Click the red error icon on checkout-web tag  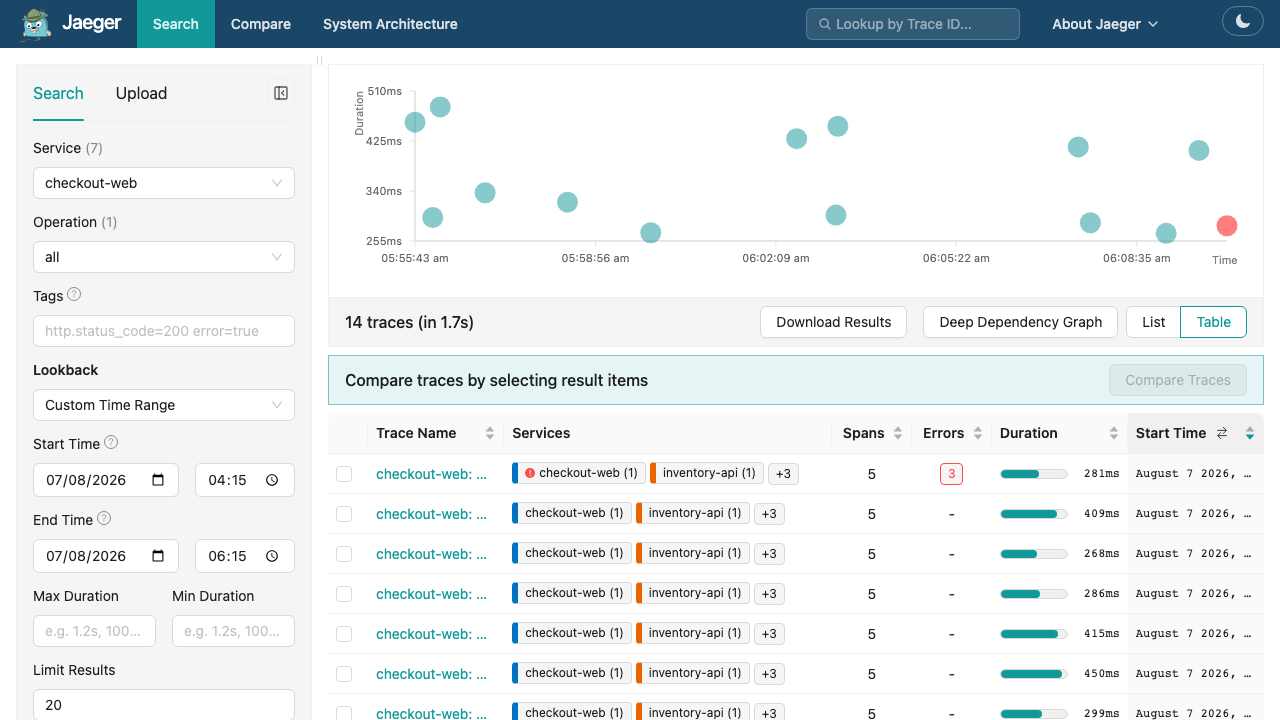(x=530, y=473)
